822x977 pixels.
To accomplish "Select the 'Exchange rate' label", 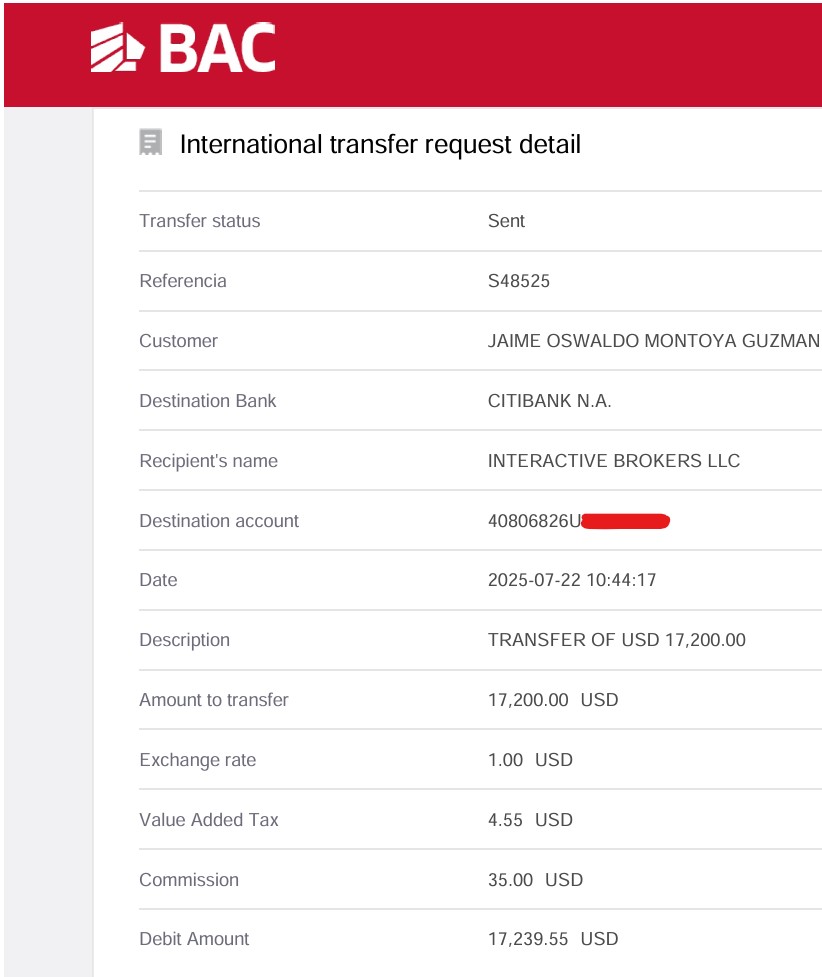I will pyautogui.click(x=198, y=760).
